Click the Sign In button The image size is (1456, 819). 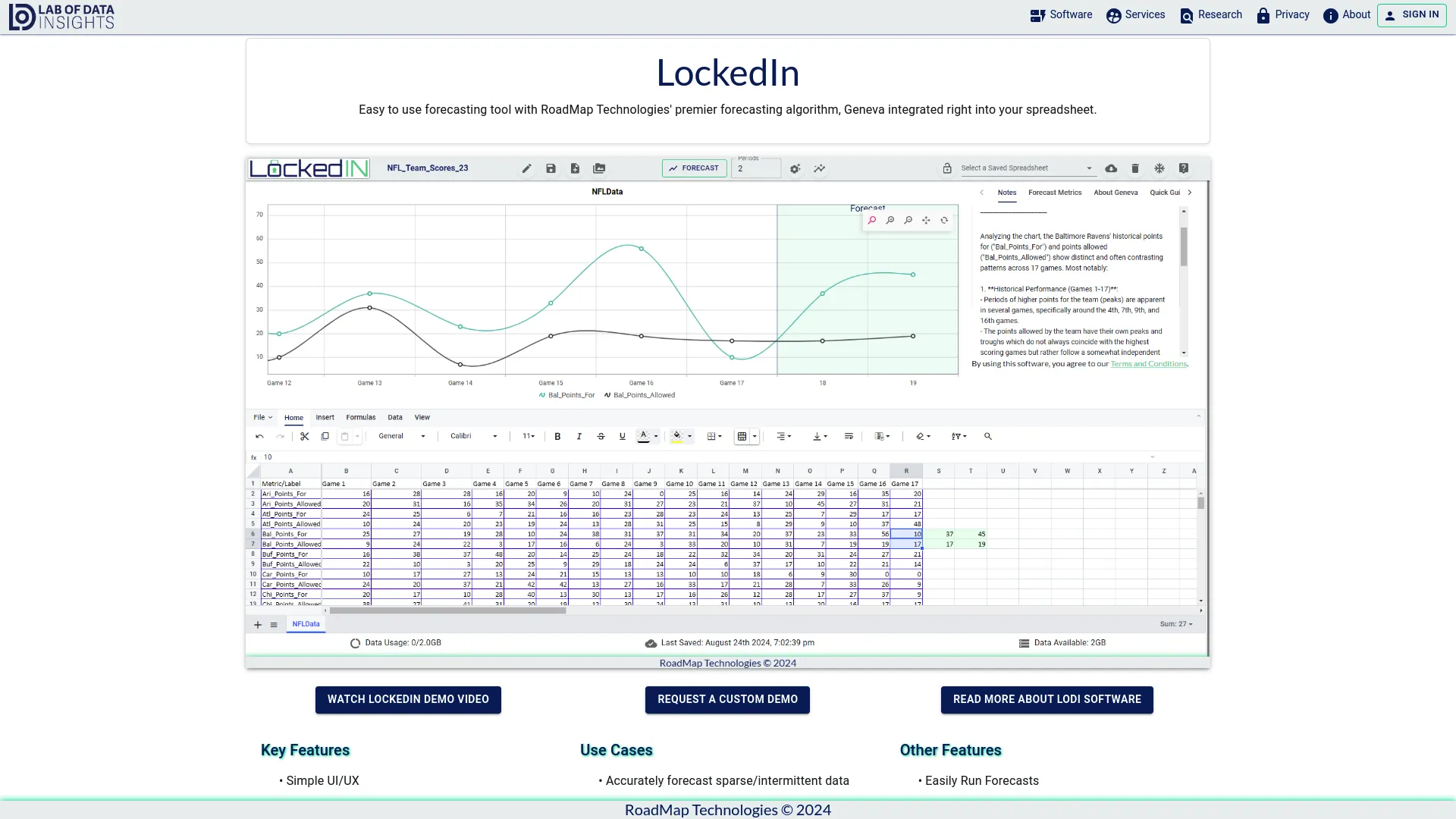click(1412, 15)
